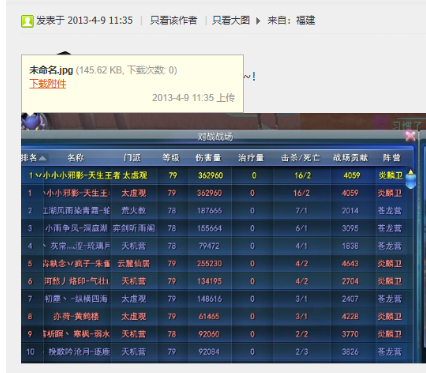The height and width of the screenshot is (373, 426).
Task: Click the 门派 column header
Action: coord(132,158)
